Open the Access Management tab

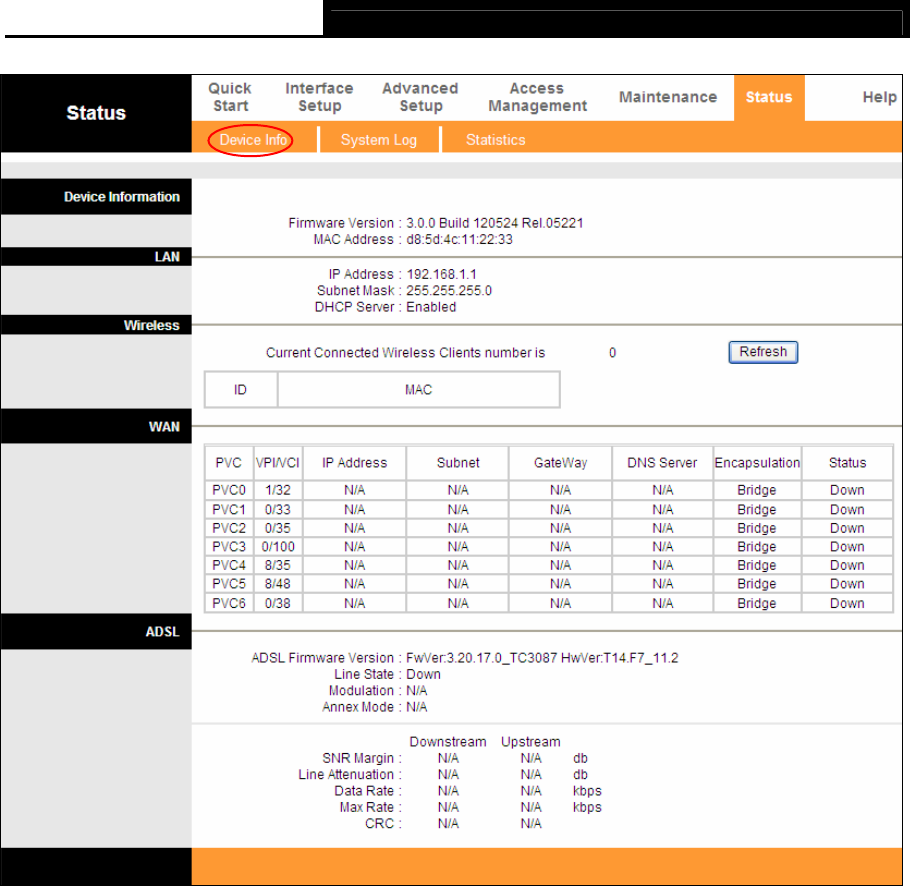[x=537, y=97]
